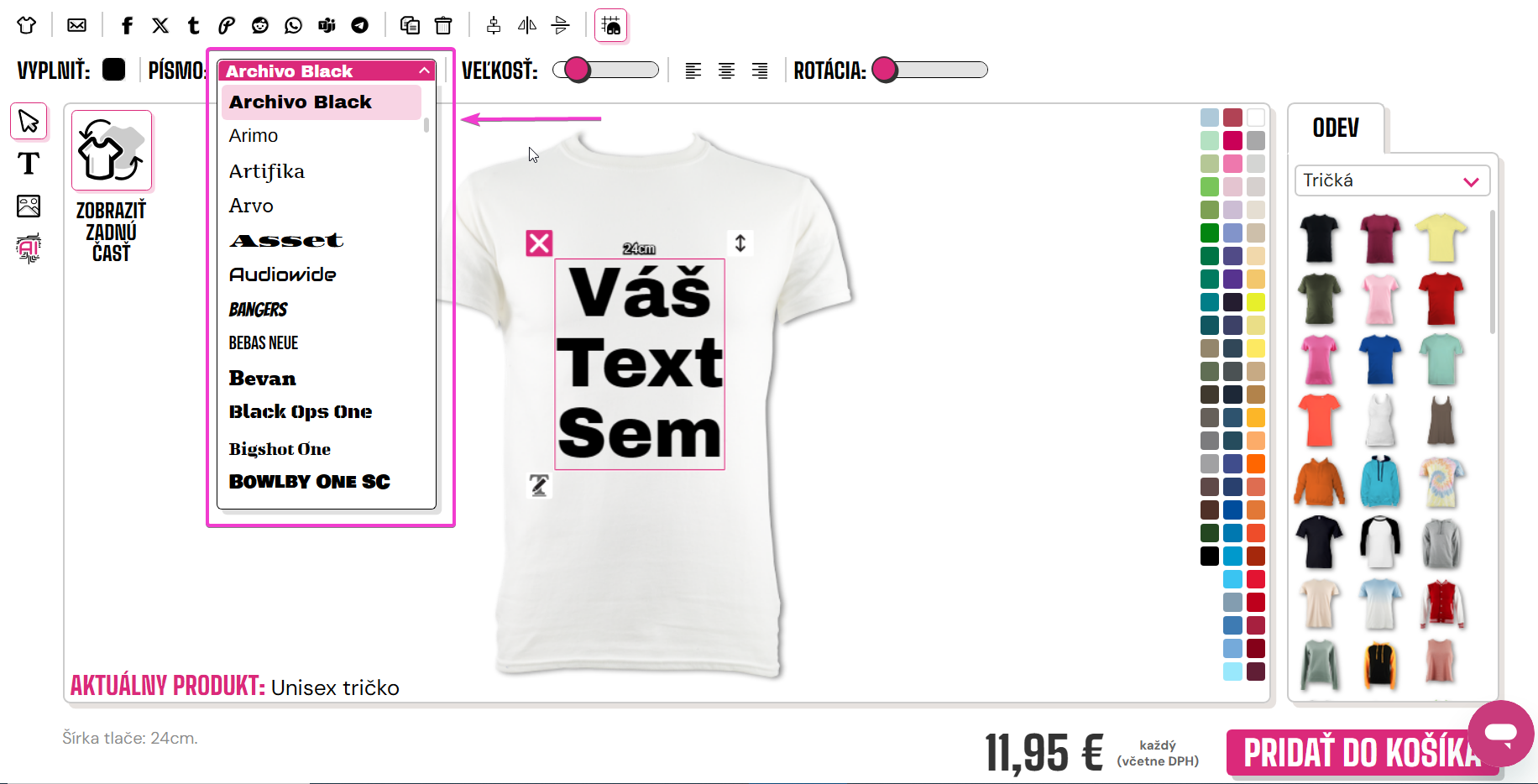The image size is (1538, 784).
Task: Click the PRIDAŤ DO KOŠÍKA button
Action: pyautogui.click(x=1362, y=752)
